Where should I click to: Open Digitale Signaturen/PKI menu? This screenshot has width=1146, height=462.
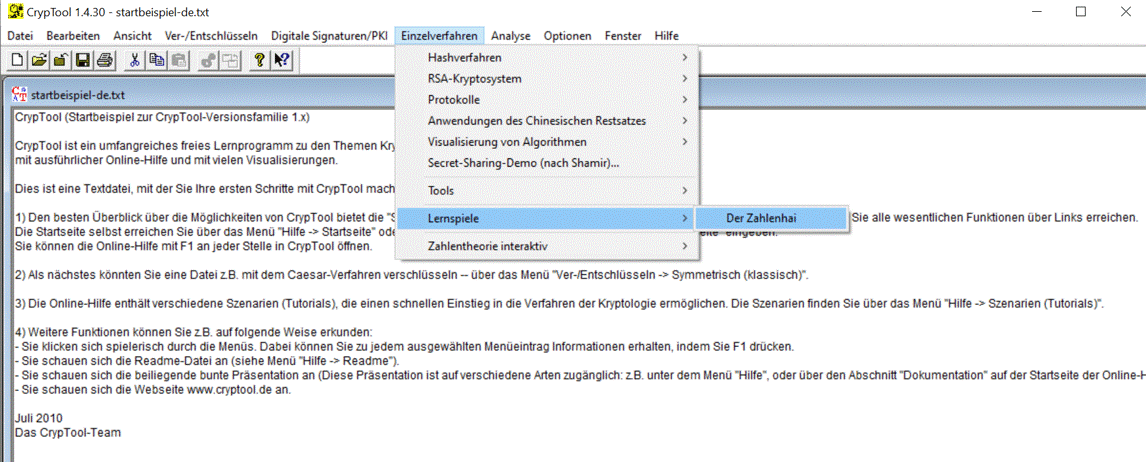pos(329,35)
